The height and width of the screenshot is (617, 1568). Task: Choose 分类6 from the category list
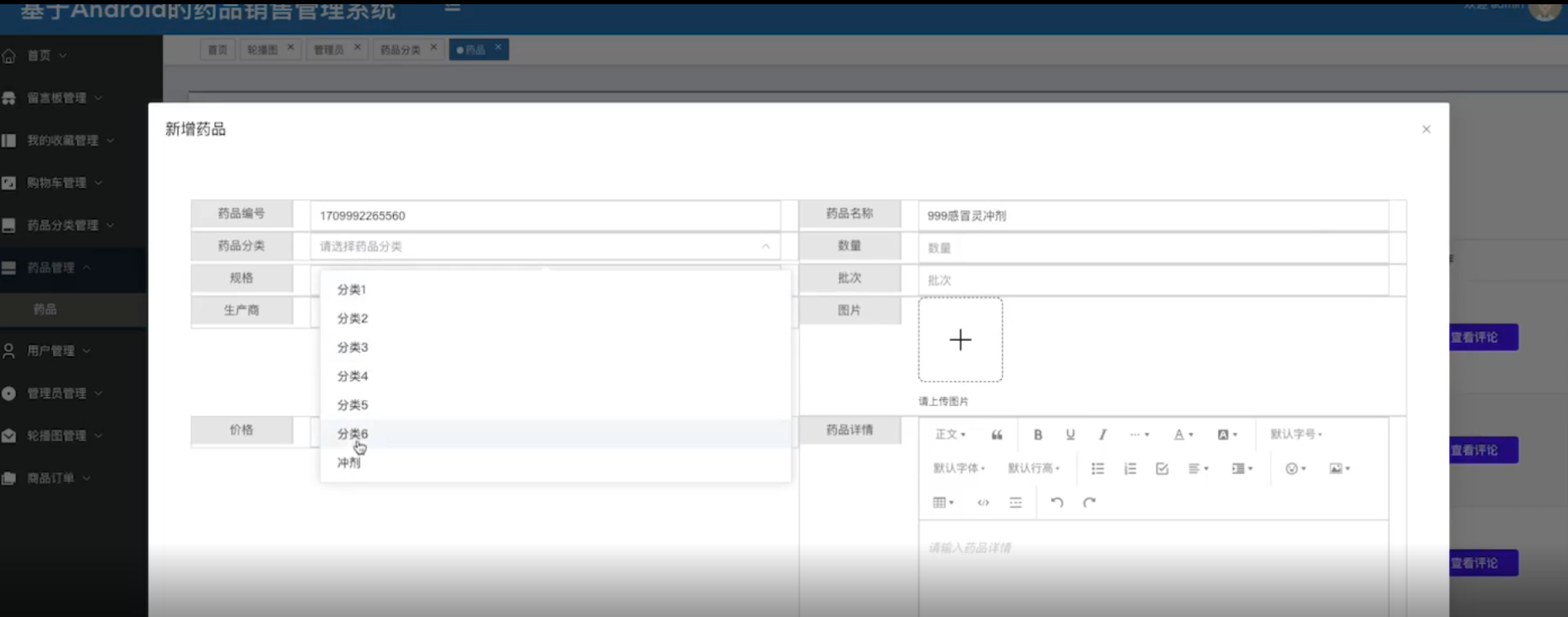click(x=556, y=434)
